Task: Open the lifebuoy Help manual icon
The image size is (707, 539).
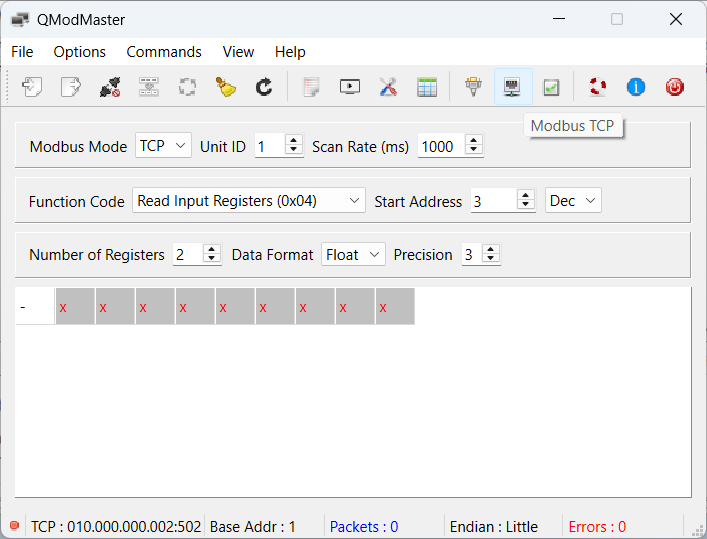Action: tap(597, 87)
